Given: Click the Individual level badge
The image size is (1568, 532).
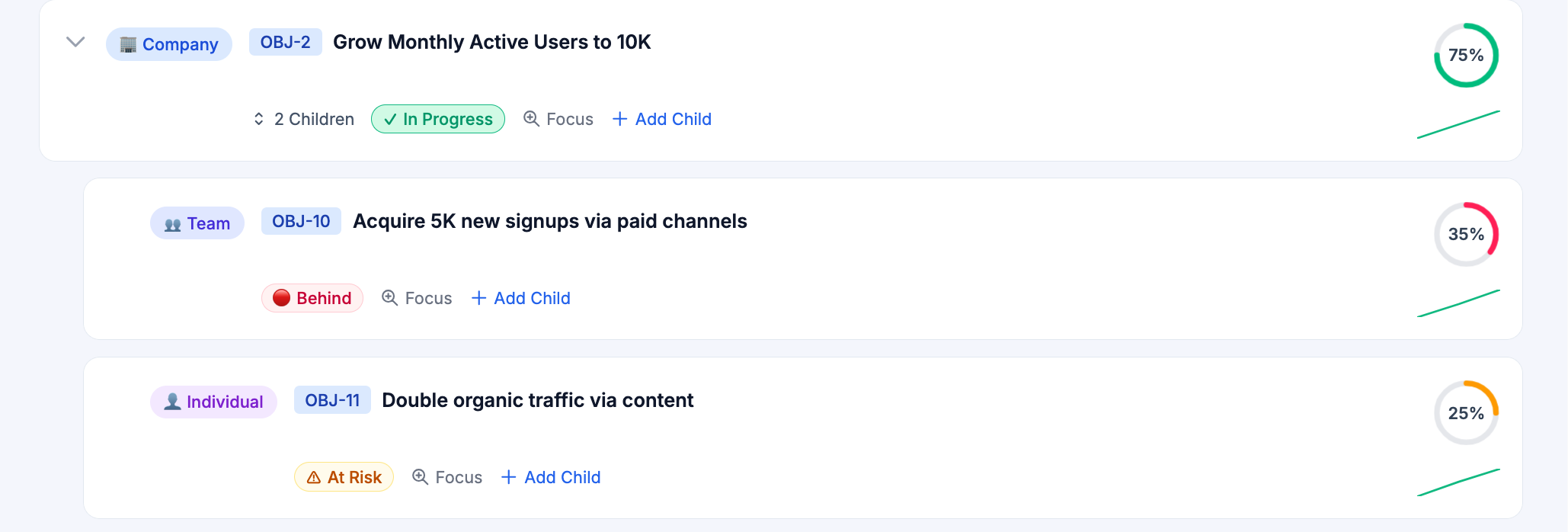Looking at the screenshot, I should (x=213, y=402).
